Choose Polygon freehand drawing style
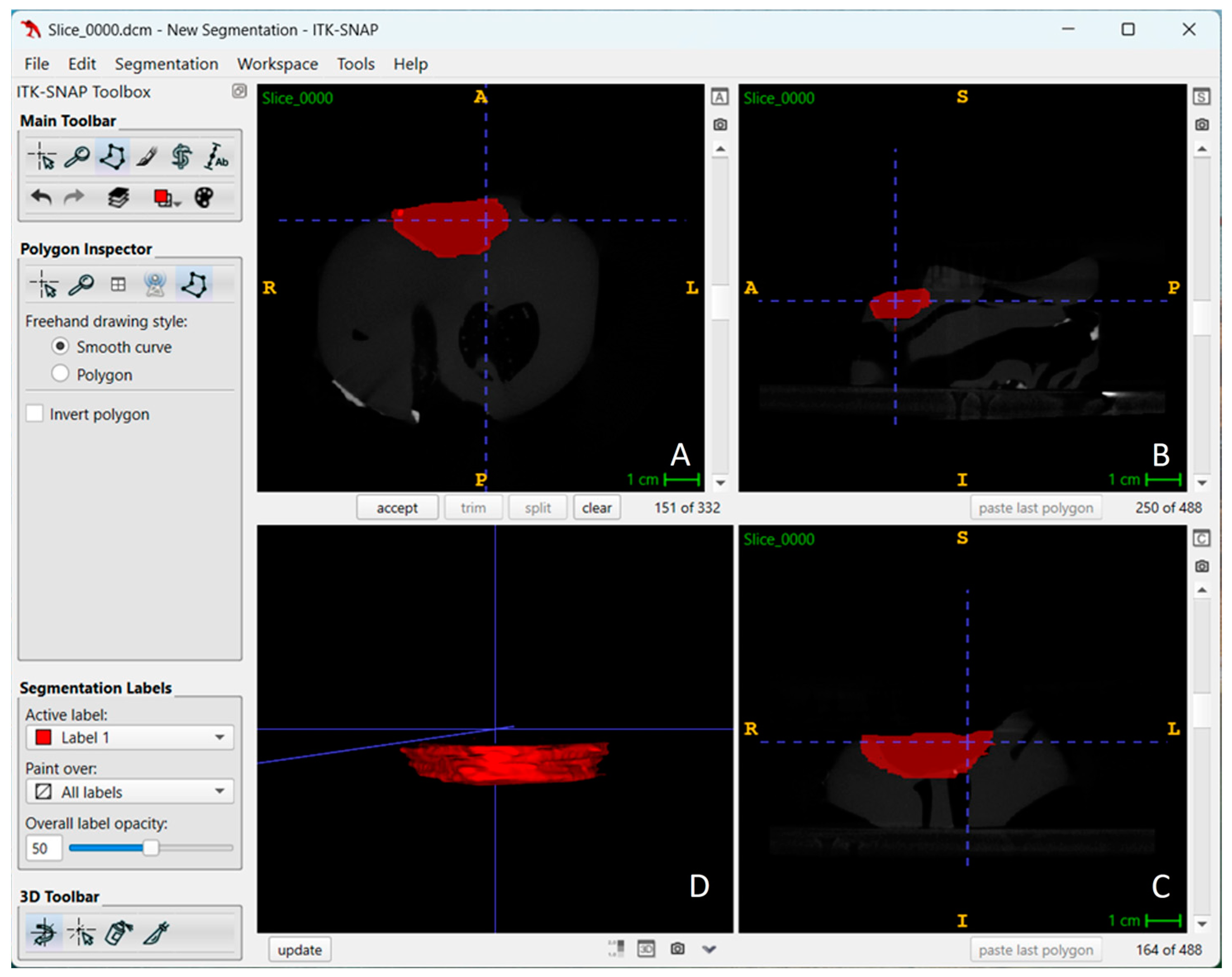This screenshot has height=977, width=1232. (x=60, y=374)
